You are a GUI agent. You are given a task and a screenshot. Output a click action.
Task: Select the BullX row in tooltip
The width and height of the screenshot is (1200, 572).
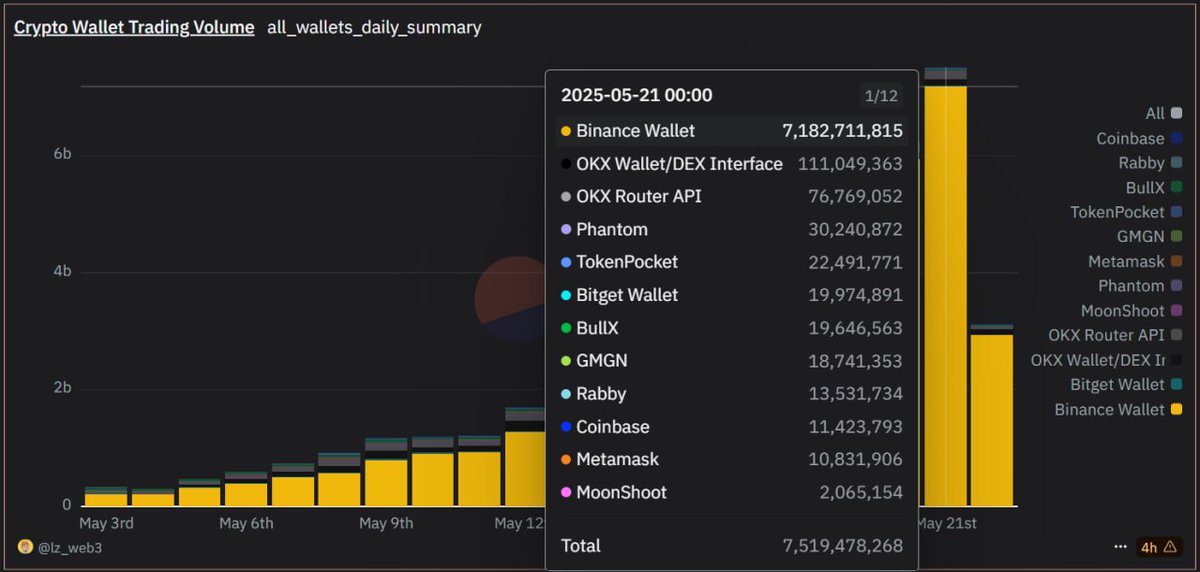pos(732,328)
